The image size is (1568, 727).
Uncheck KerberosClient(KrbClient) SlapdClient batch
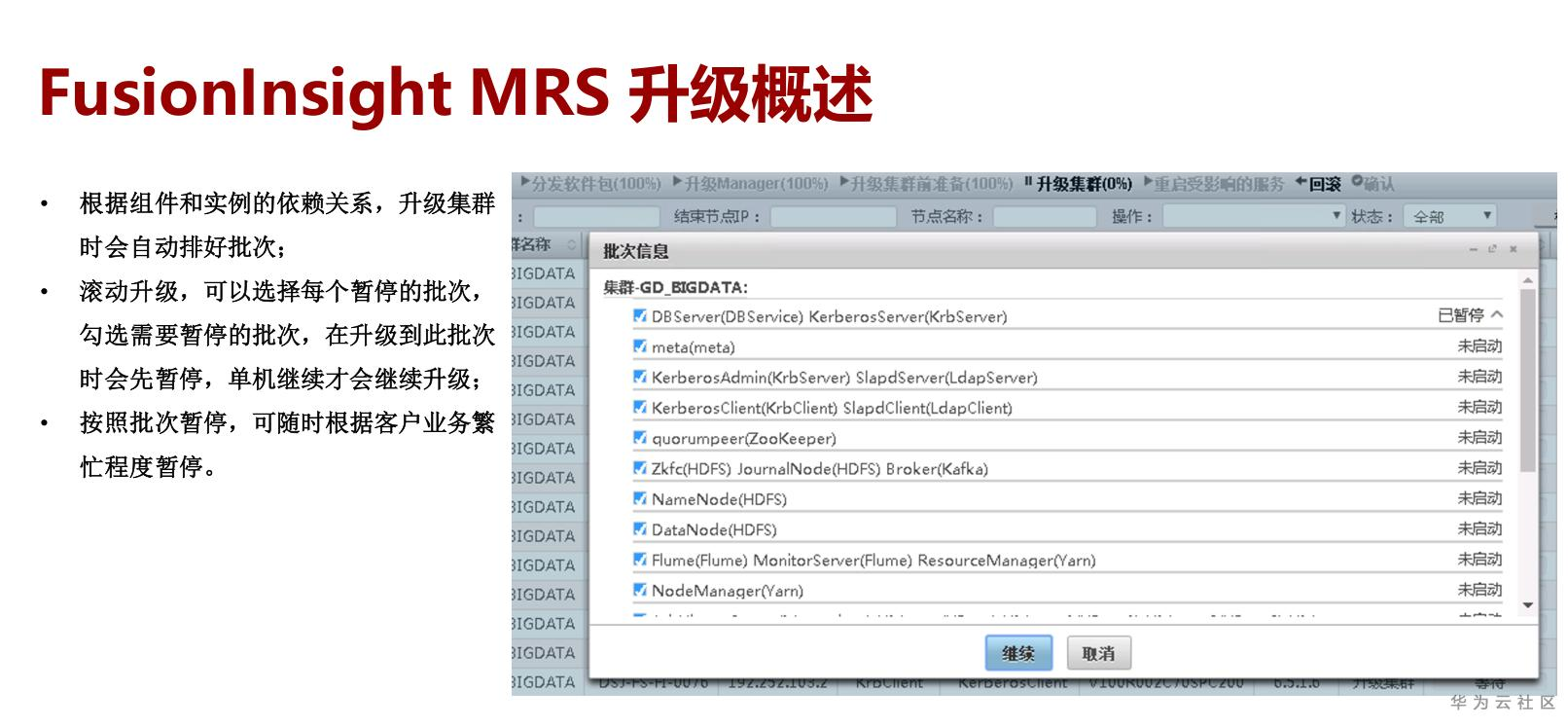tap(640, 407)
